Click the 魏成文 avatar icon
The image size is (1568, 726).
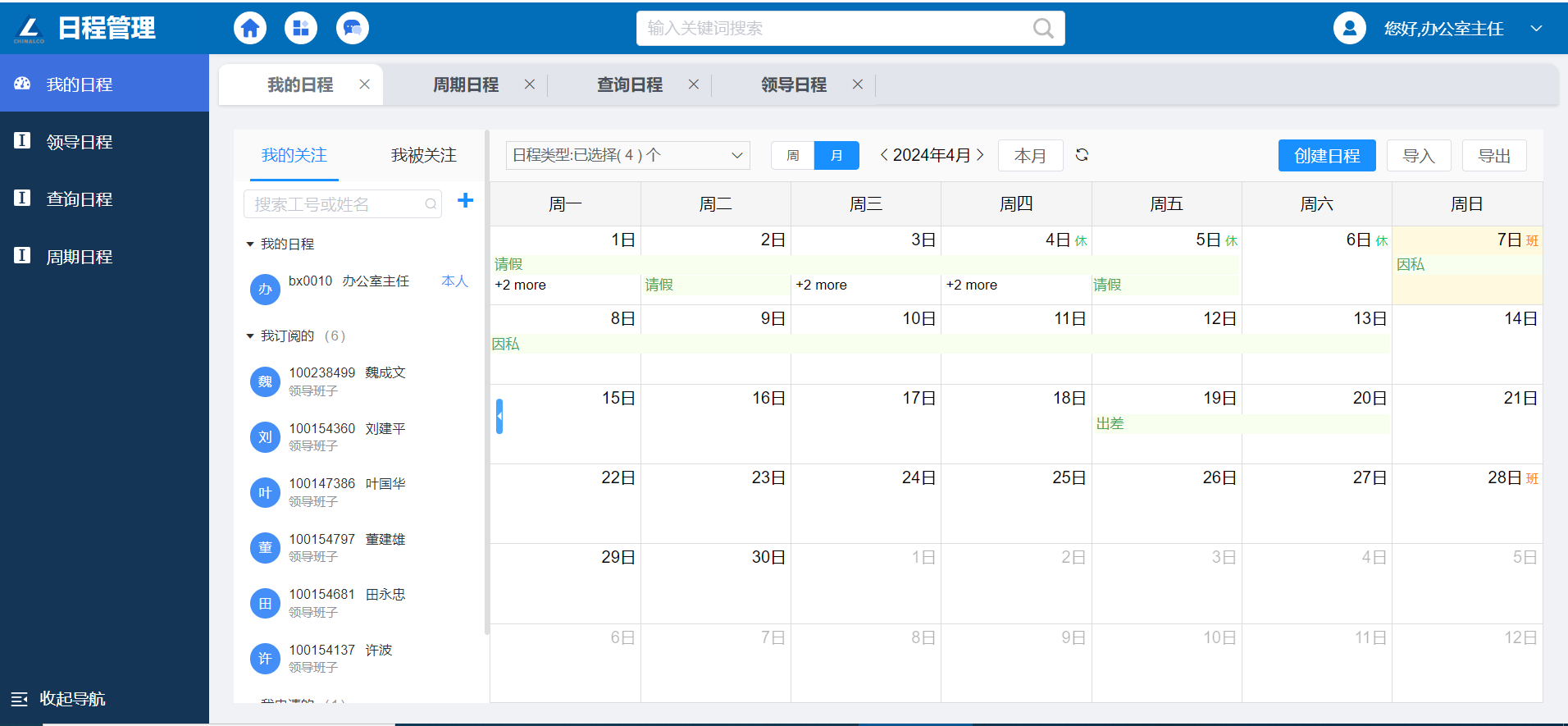[265, 381]
